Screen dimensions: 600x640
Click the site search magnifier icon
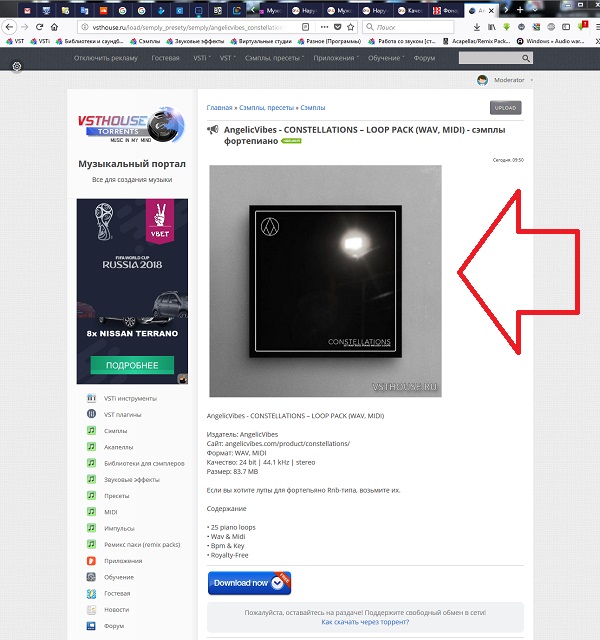tap(526, 58)
